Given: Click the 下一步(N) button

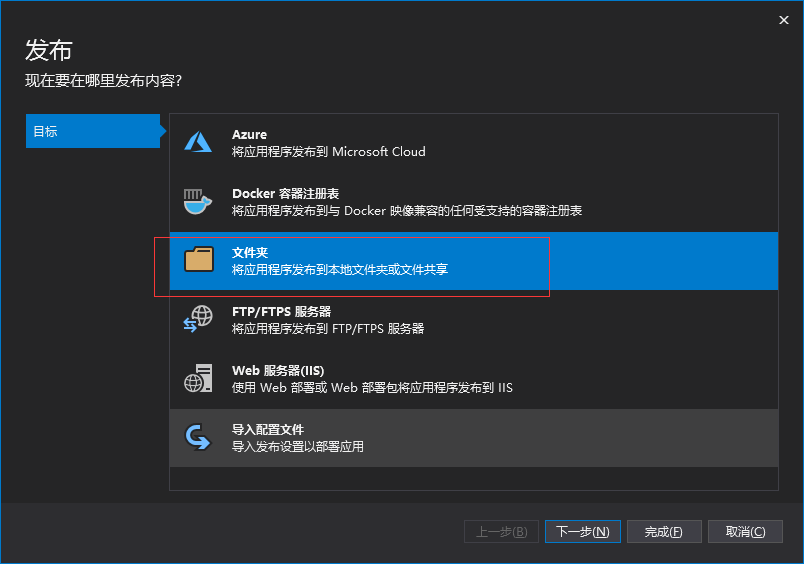Looking at the screenshot, I should click(x=582, y=532).
